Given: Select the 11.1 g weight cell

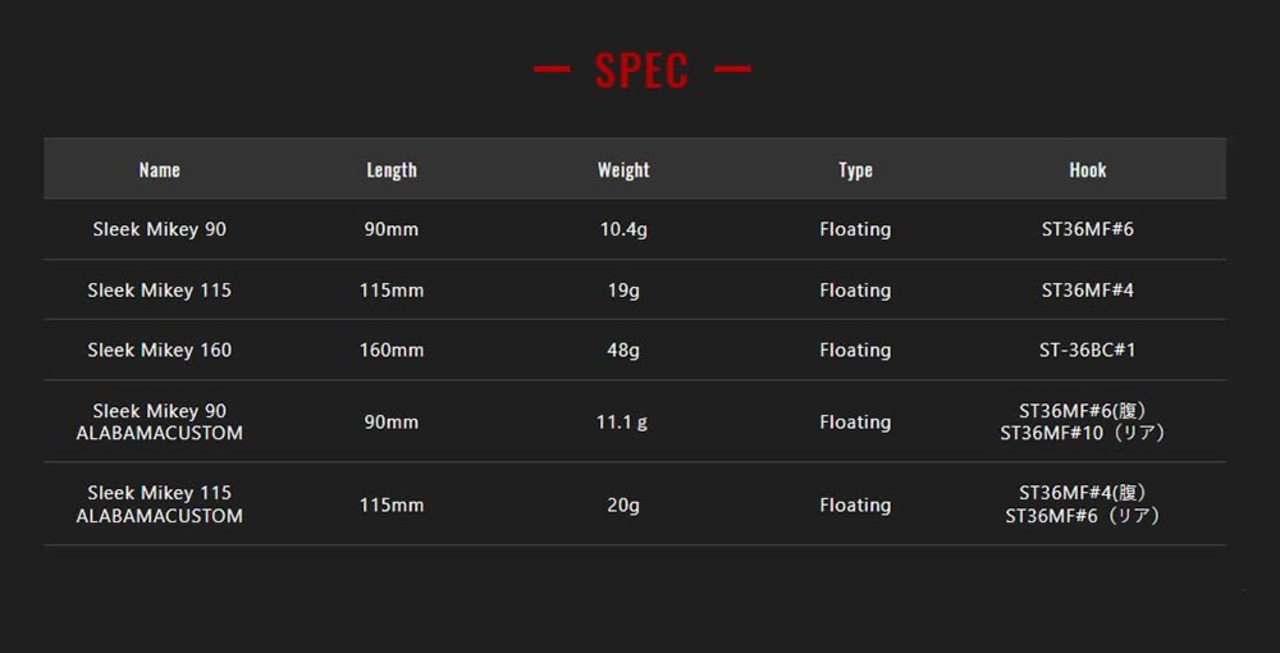Looking at the screenshot, I should (622, 422).
